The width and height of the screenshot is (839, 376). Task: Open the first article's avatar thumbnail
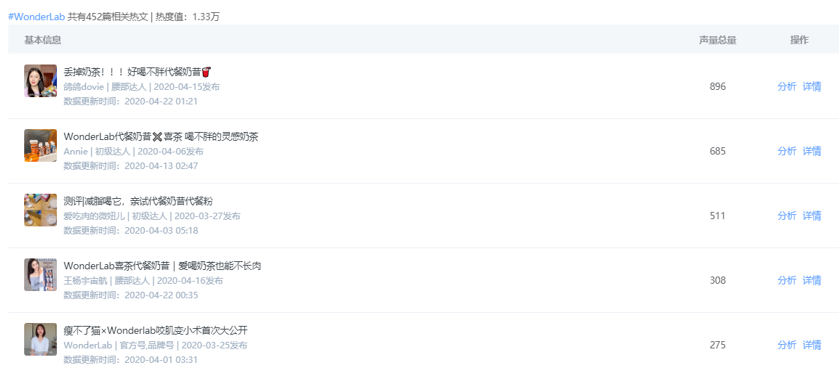pyautogui.click(x=40, y=81)
